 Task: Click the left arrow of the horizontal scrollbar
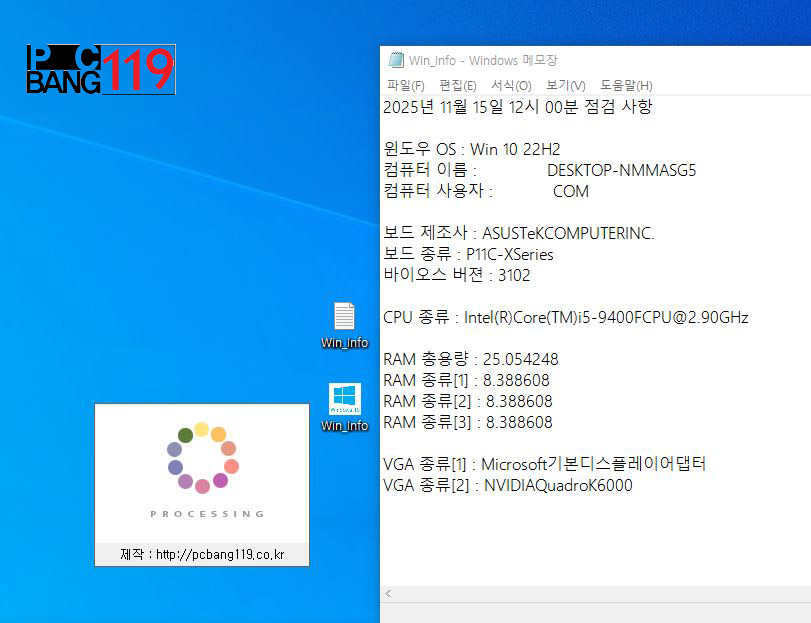click(x=388, y=594)
